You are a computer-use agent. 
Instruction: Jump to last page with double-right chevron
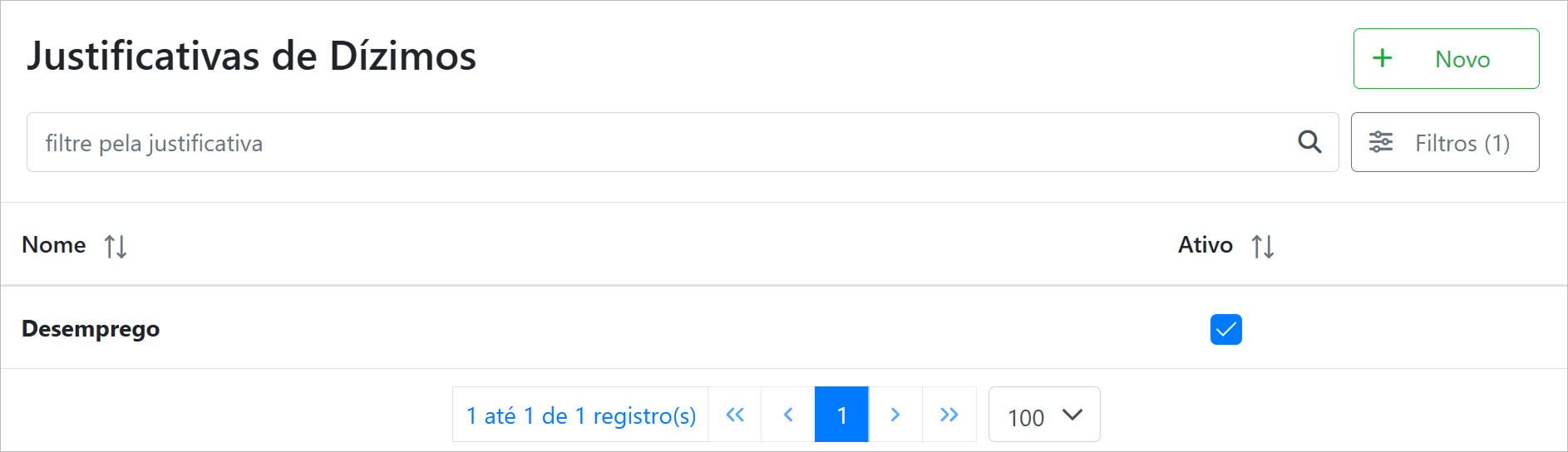pos(949,415)
